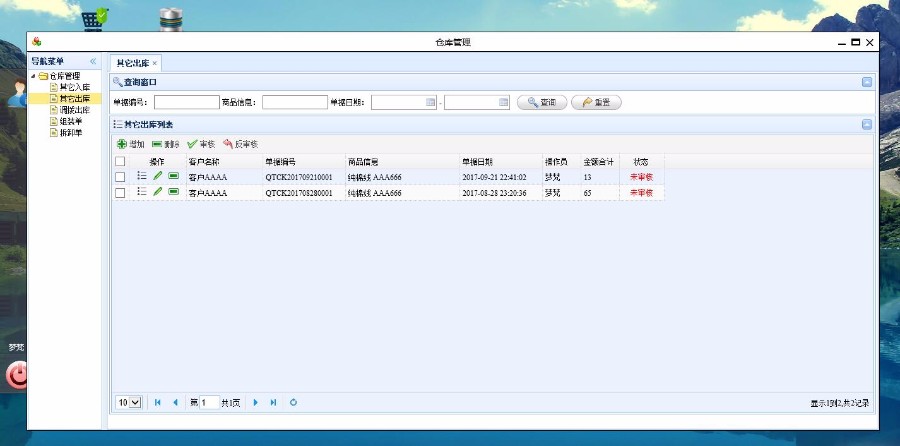Focus the 商品信息 input field
This screenshot has height=446, width=900.
295,102
